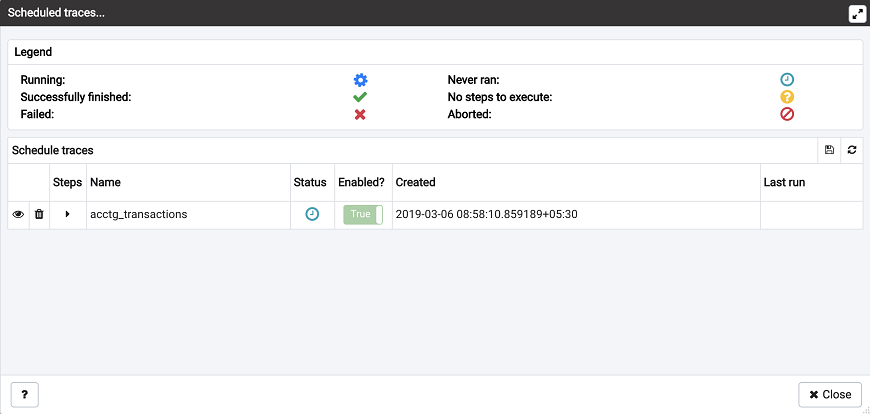The image size is (870, 414).
Task: Click the Never ran clock legend icon
Action: pos(787,80)
